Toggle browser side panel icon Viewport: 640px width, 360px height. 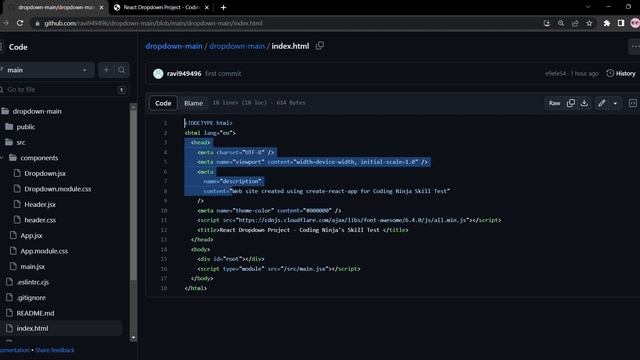point(621,23)
